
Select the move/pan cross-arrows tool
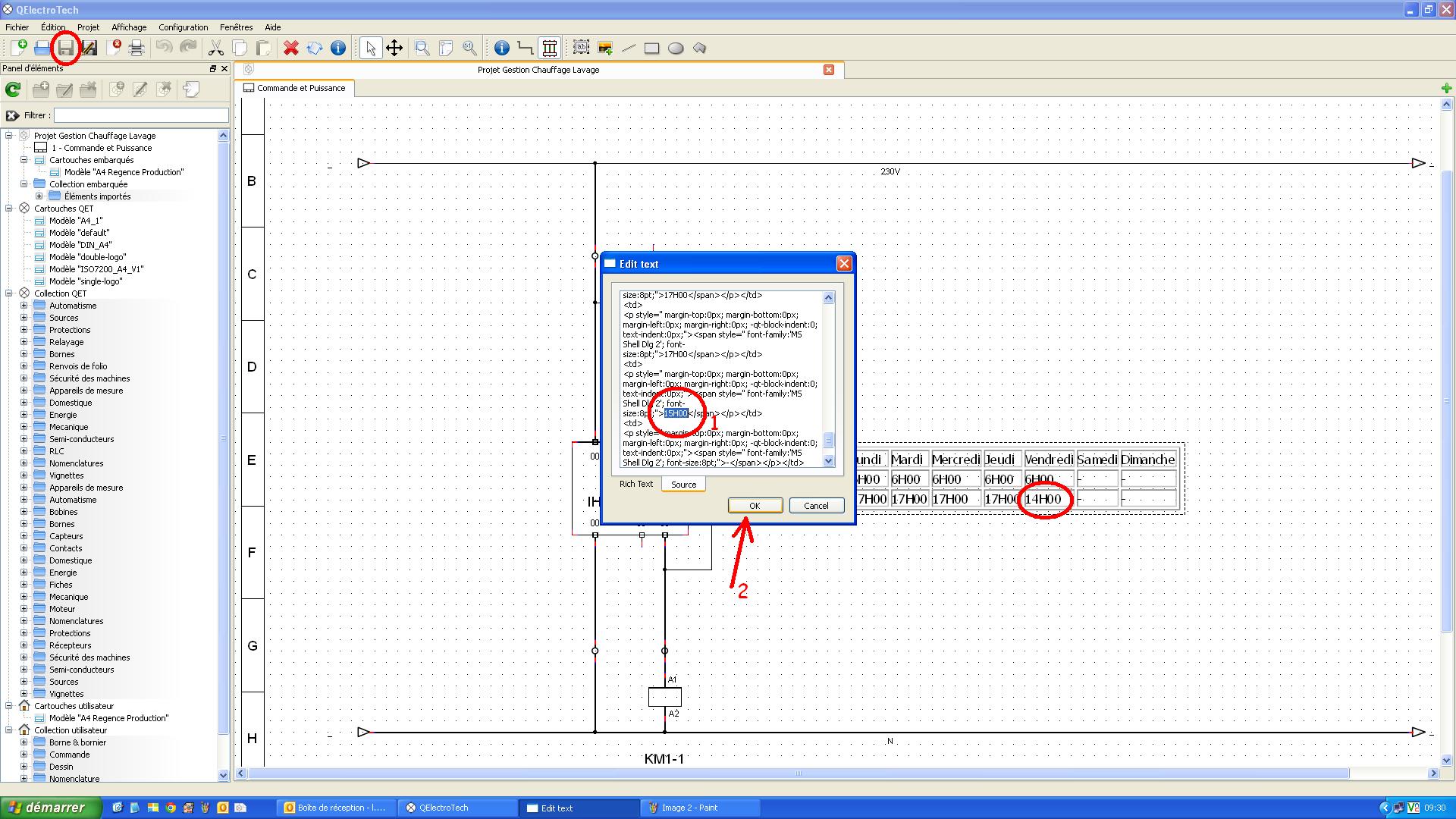click(x=394, y=49)
